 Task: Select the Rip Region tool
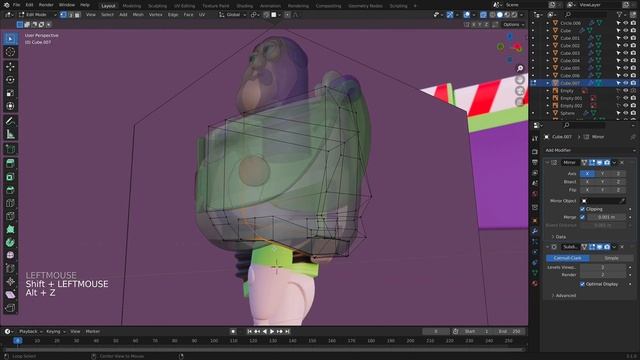pos(11,307)
